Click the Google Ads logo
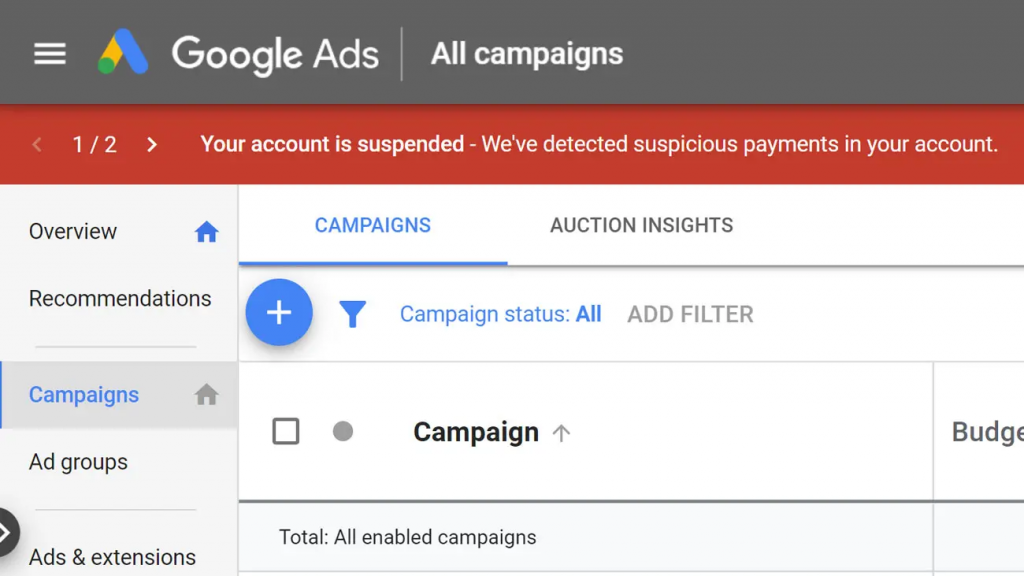Image resolution: width=1024 pixels, height=576 pixels. pos(238,54)
